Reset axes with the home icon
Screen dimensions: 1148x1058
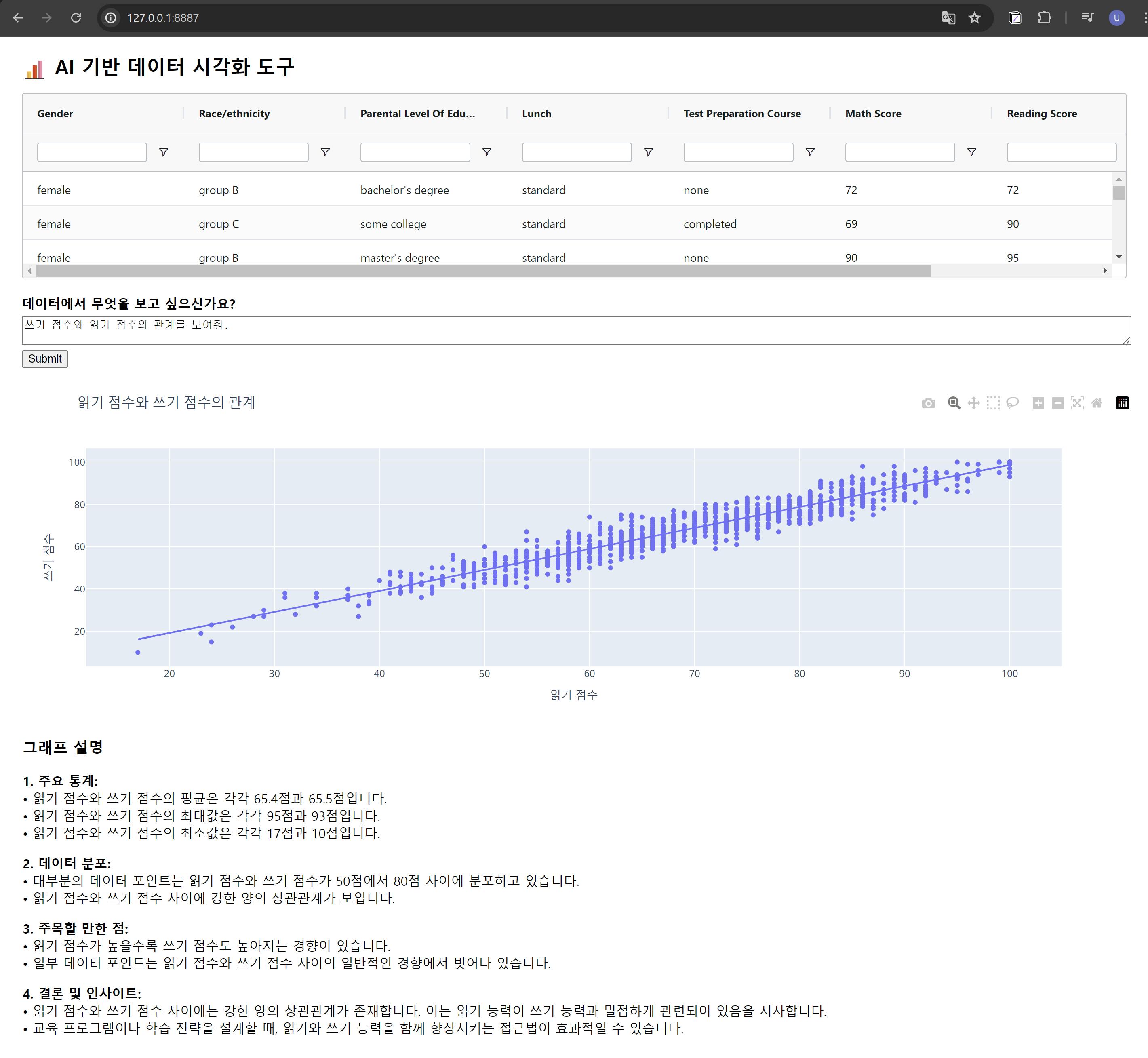coord(1096,403)
